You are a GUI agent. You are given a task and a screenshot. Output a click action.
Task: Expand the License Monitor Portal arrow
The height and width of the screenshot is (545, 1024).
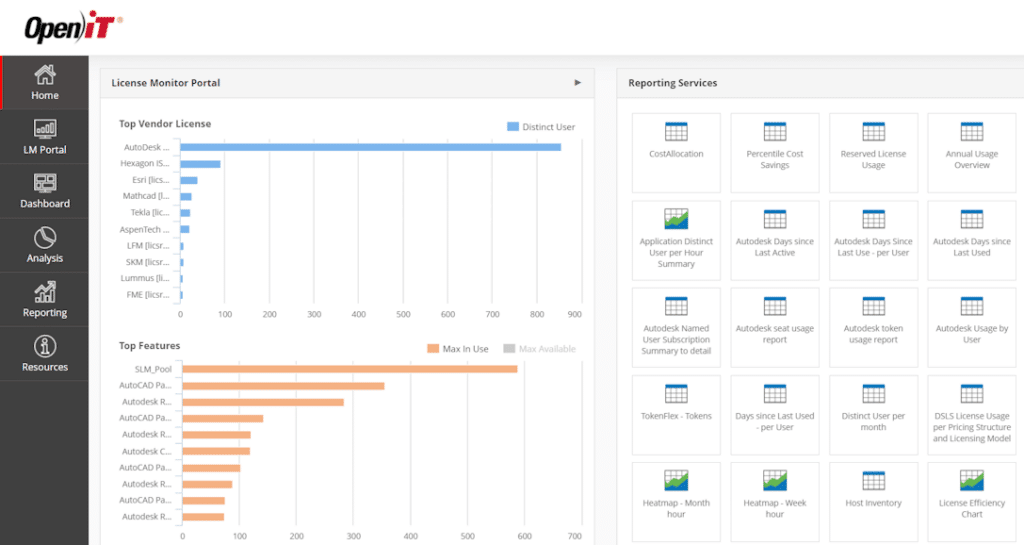[x=577, y=83]
